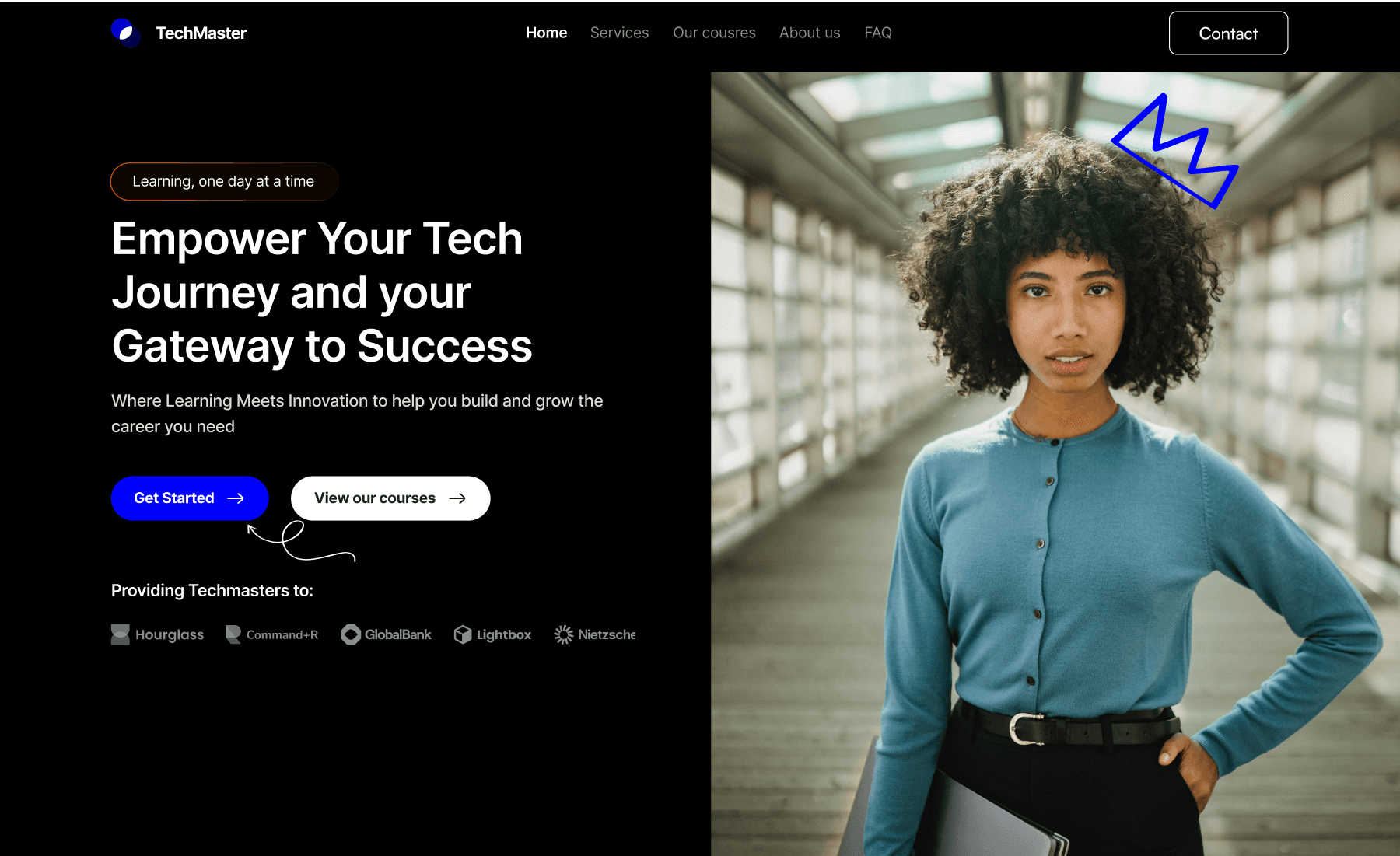1400x856 pixels.
Task: Click the Lightbox cube logo icon
Action: pyautogui.click(x=463, y=634)
